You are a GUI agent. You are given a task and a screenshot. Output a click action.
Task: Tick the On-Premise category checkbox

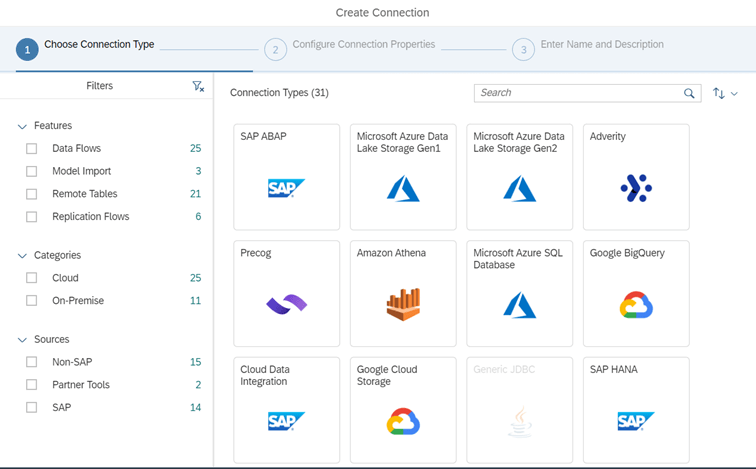pyautogui.click(x=31, y=301)
